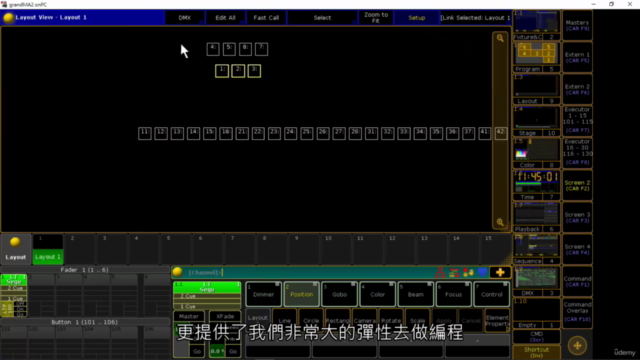Open the DMX view thumbnail
640x360 pixels.
536,281
